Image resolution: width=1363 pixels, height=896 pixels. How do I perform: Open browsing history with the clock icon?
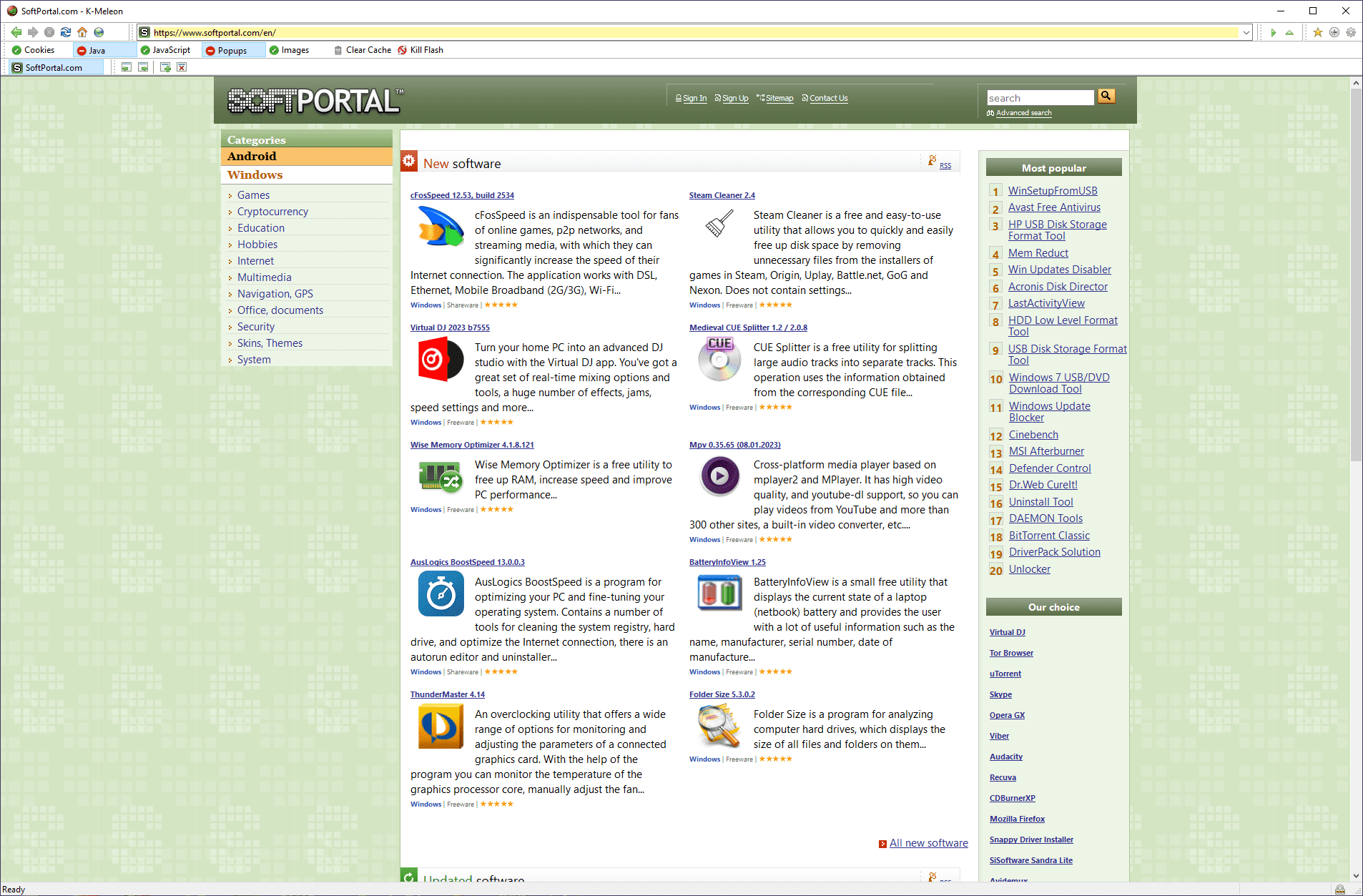click(1334, 32)
